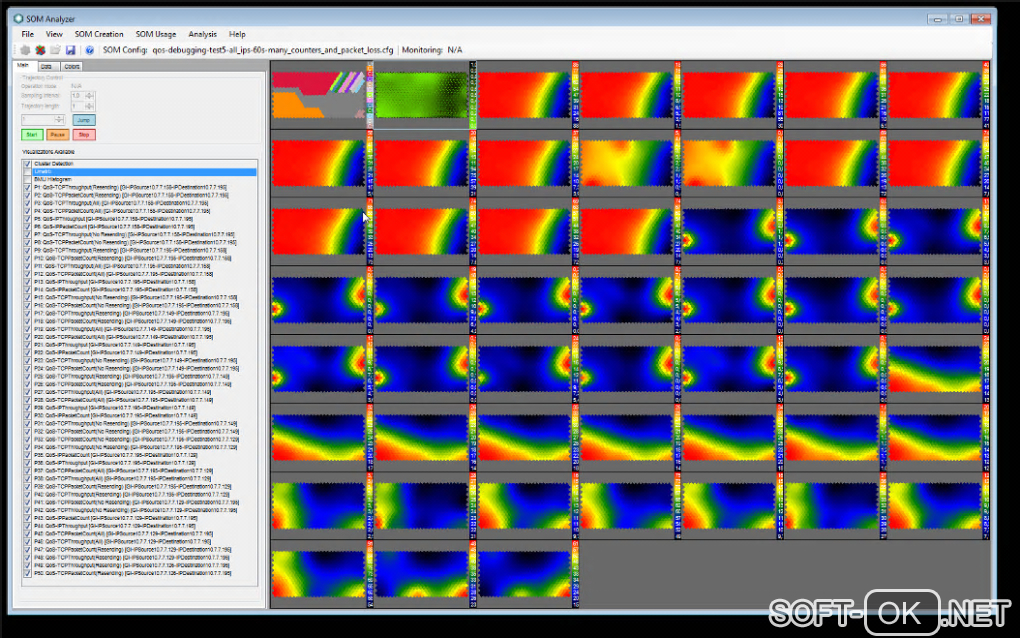Click the blue help question mark icon
Viewport: 1020px width, 638px height.
[x=90, y=50]
